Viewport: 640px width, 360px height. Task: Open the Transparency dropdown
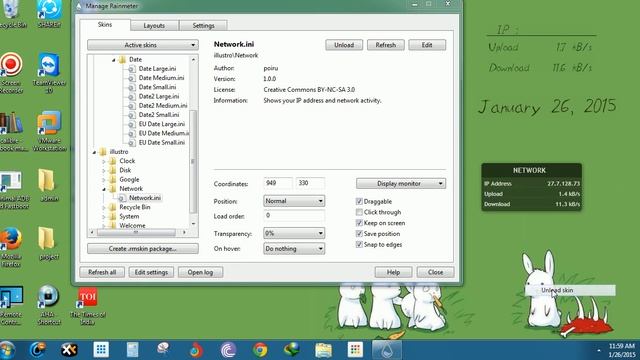pos(294,233)
